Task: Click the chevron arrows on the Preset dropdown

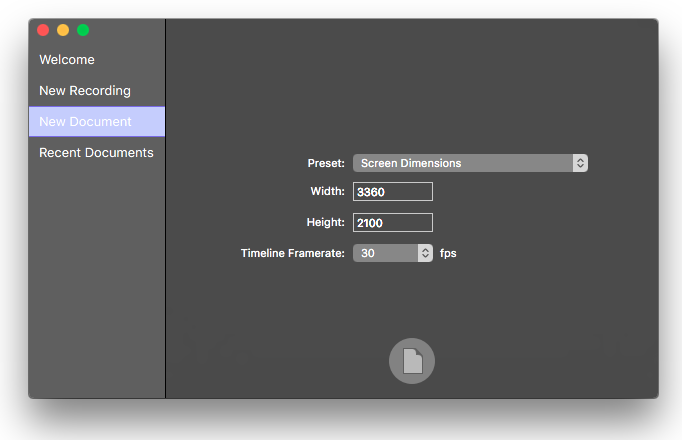Action: [x=580, y=163]
